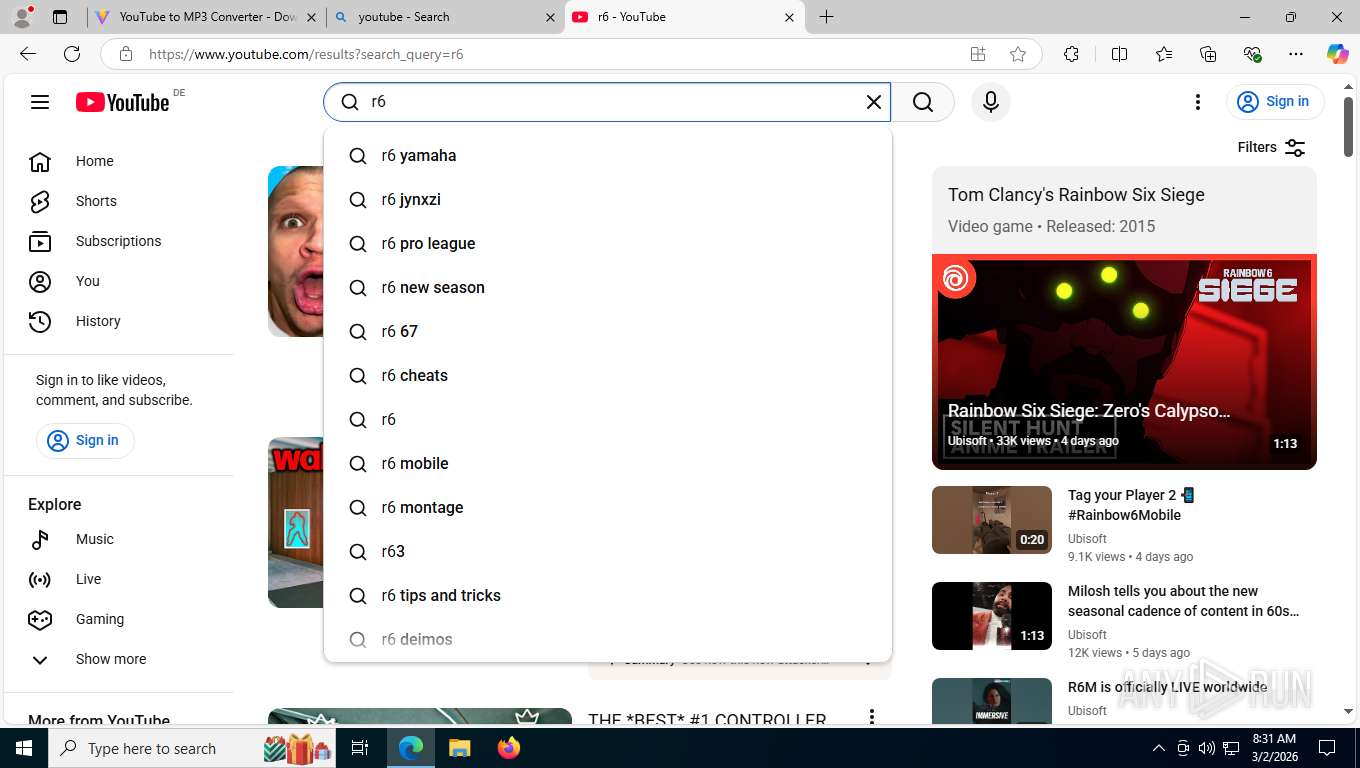This screenshot has width=1360, height=768.
Task: Select suggestion 'r6 tips and tricks'
Action: click(x=608, y=596)
